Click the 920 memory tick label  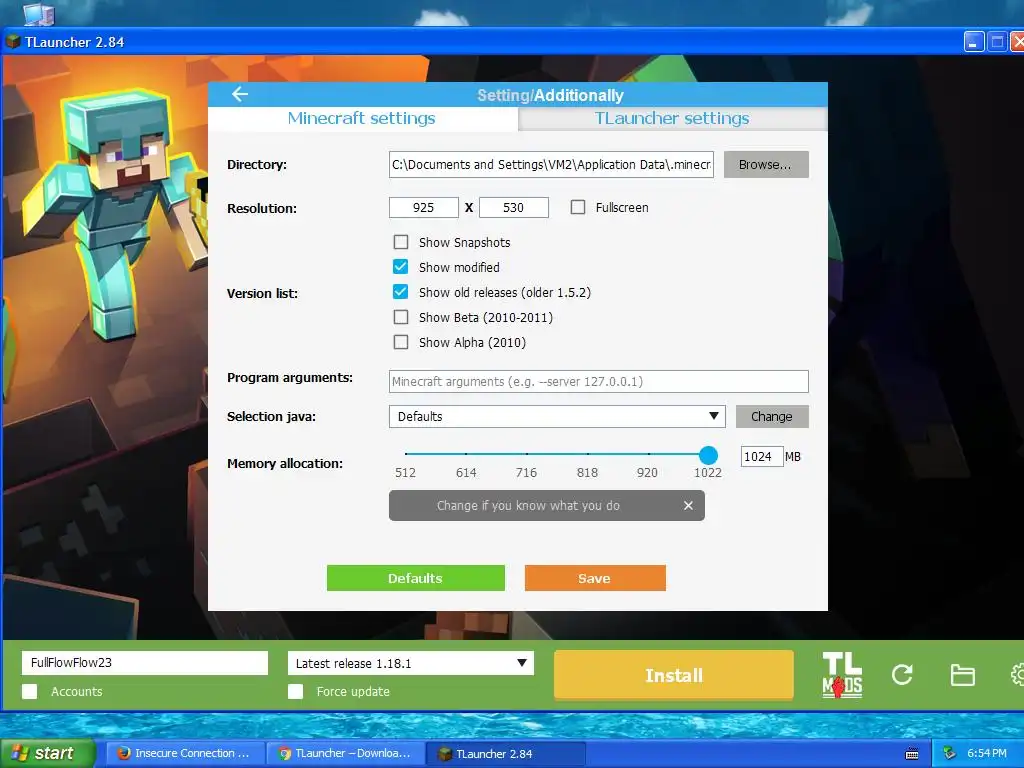(647, 473)
